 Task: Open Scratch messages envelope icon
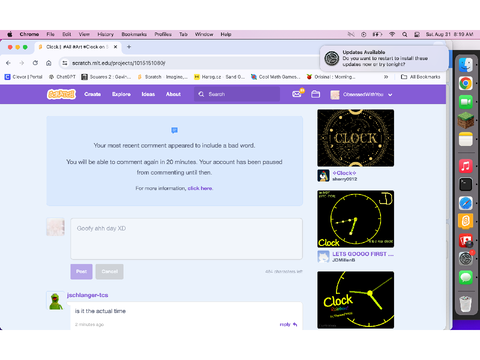(x=297, y=94)
